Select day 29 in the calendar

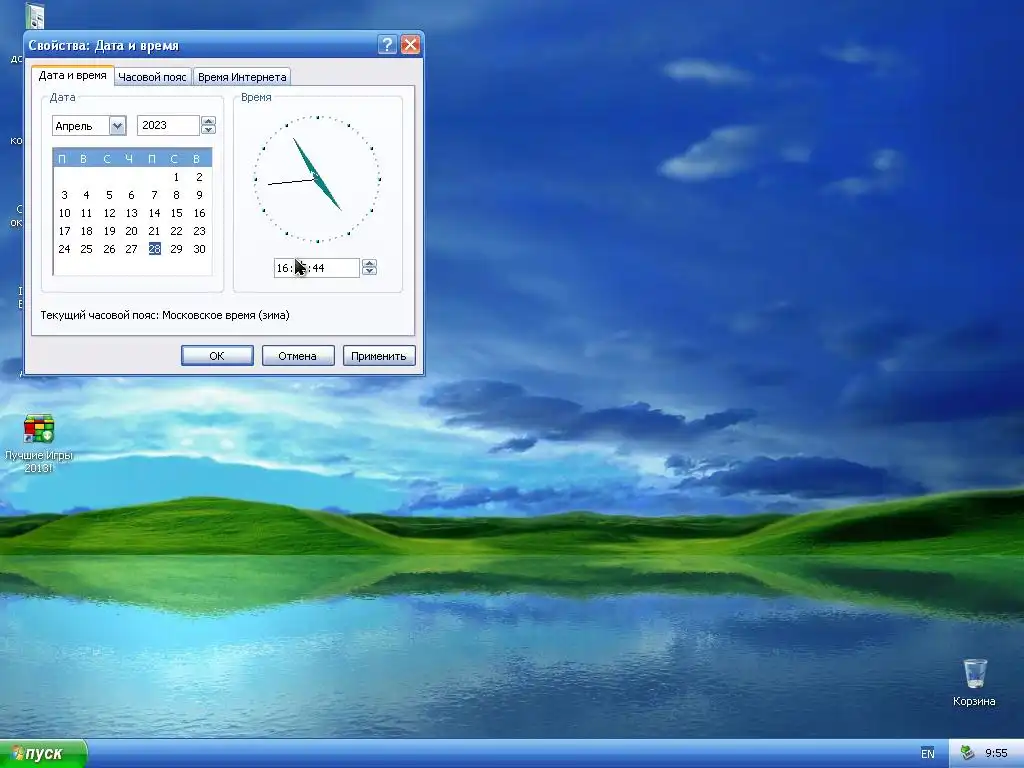click(176, 249)
